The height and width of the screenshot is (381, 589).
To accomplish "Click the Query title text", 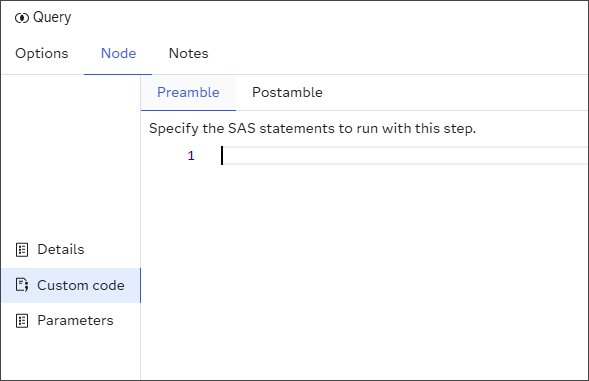I will pos(52,18).
